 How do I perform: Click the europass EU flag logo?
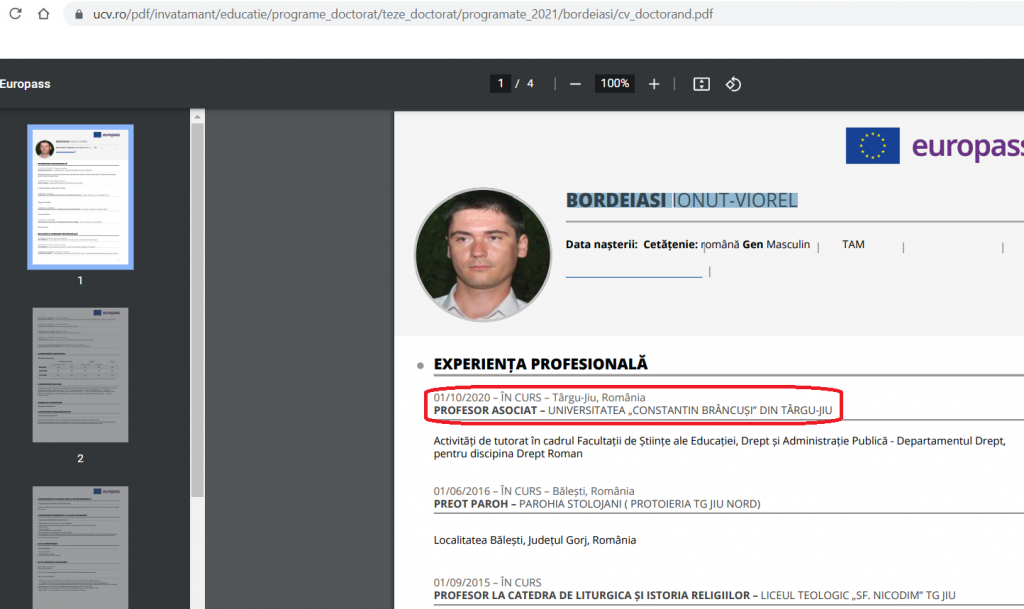tap(872, 146)
